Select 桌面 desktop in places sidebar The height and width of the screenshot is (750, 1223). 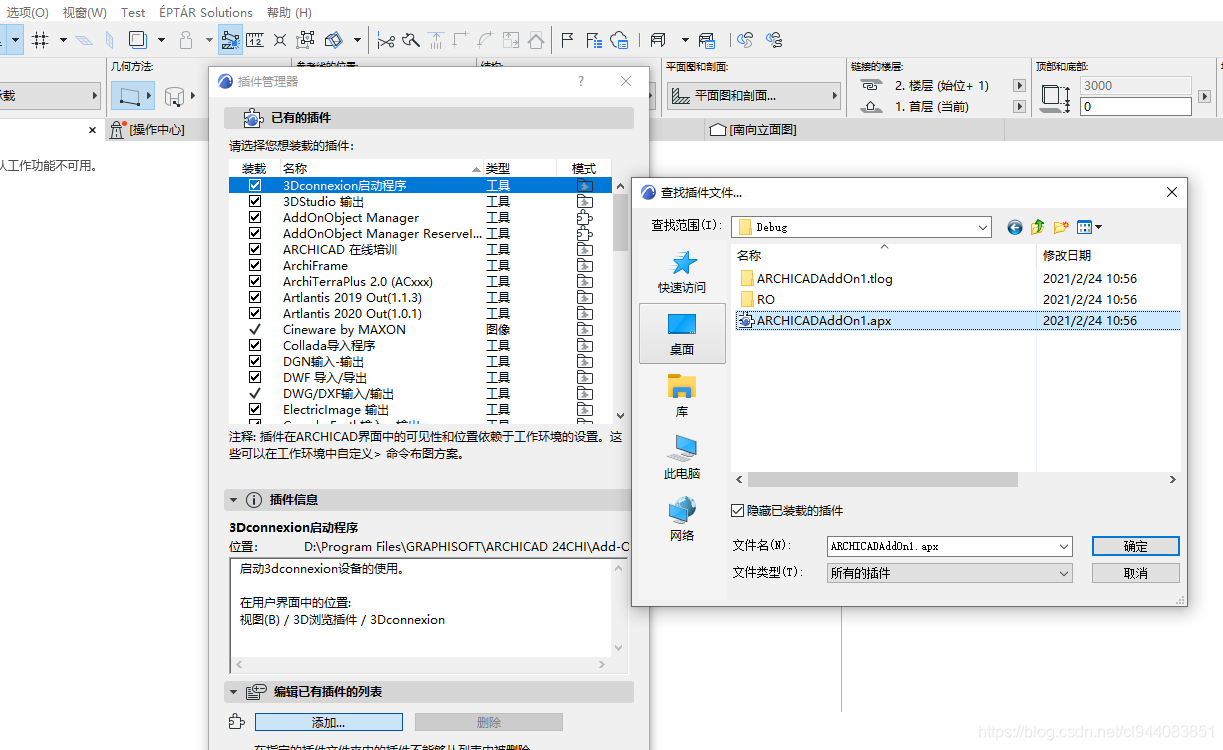682,334
